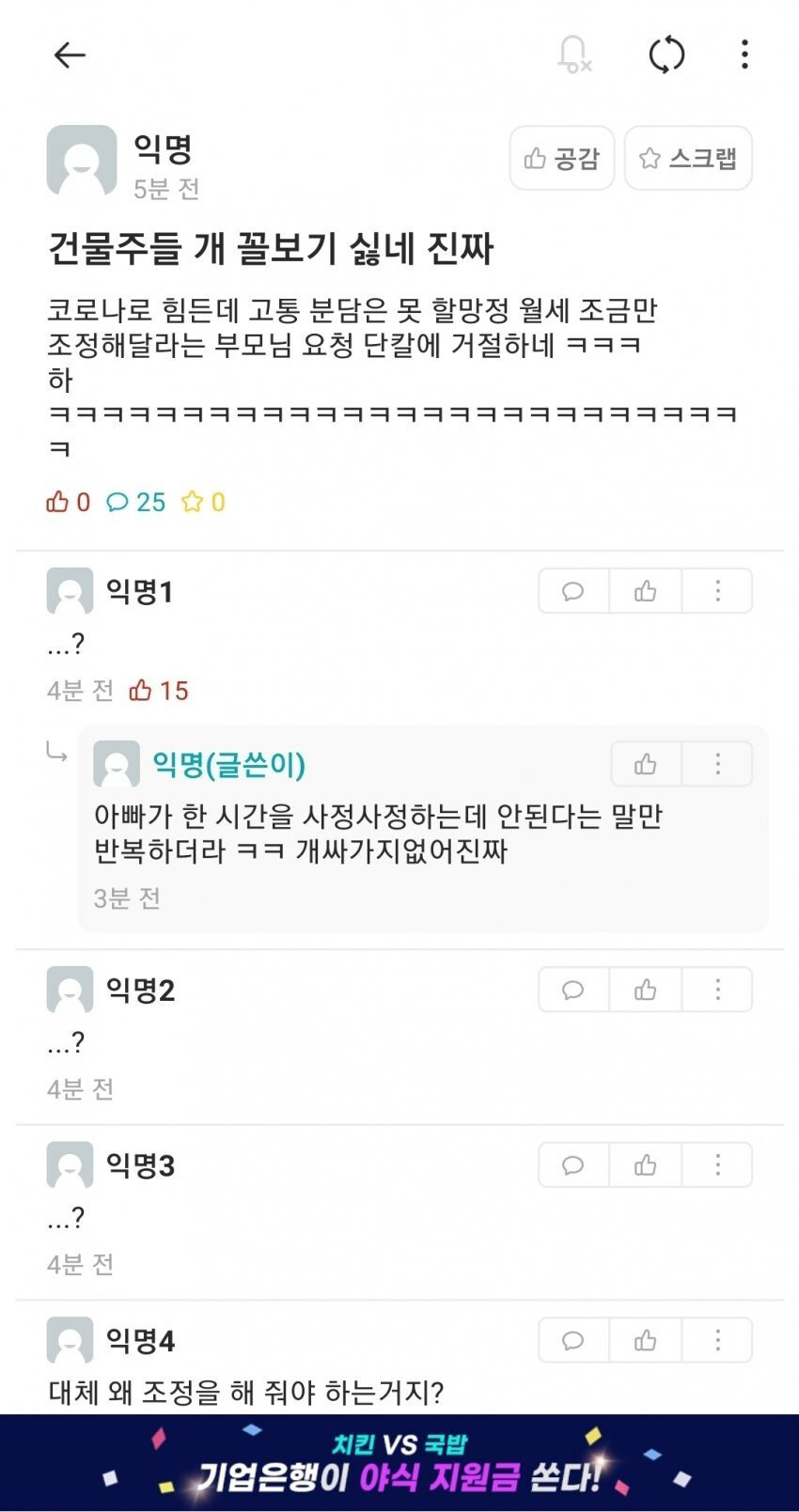799x1512 pixels.
Task: Like 익명1's comment
Action: 645,591
